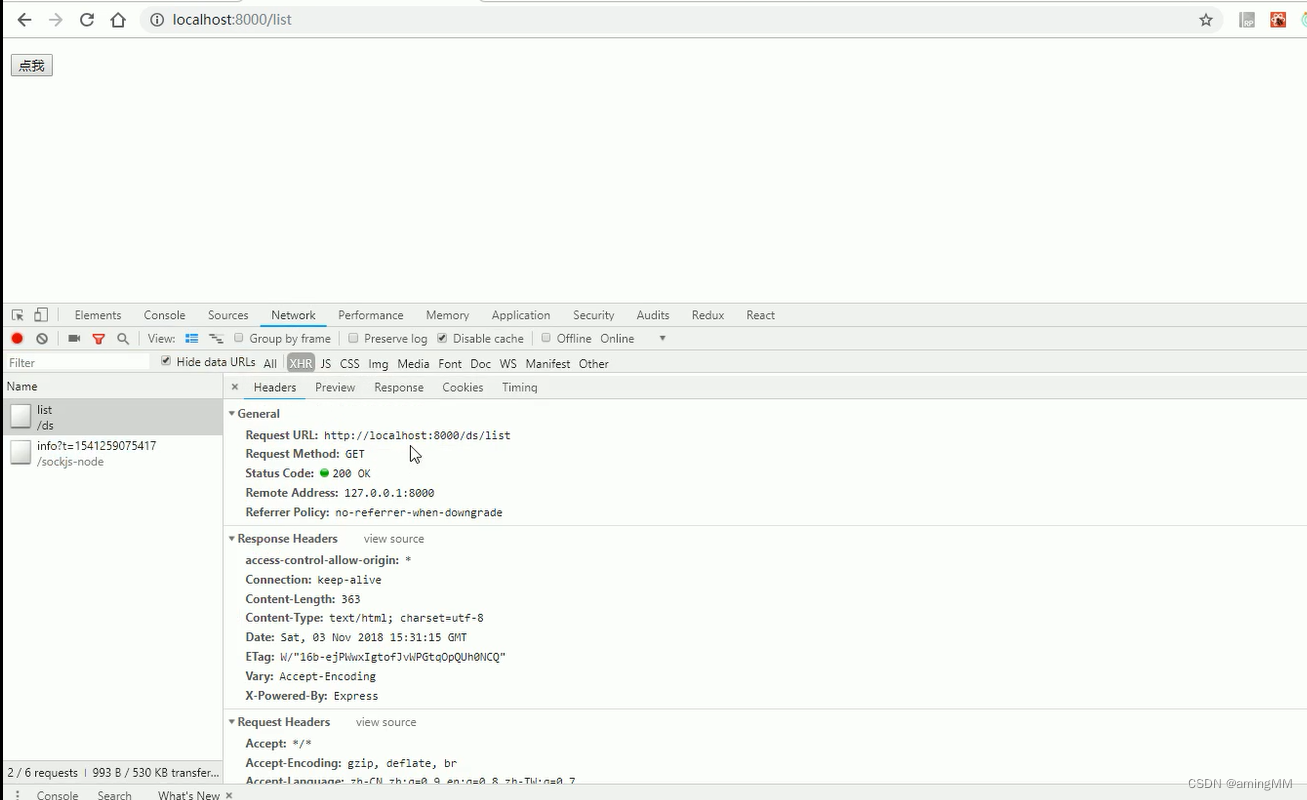Go forward in browser history
The width and height of the screenshot is (1307, 800).
tap(56, 20)
